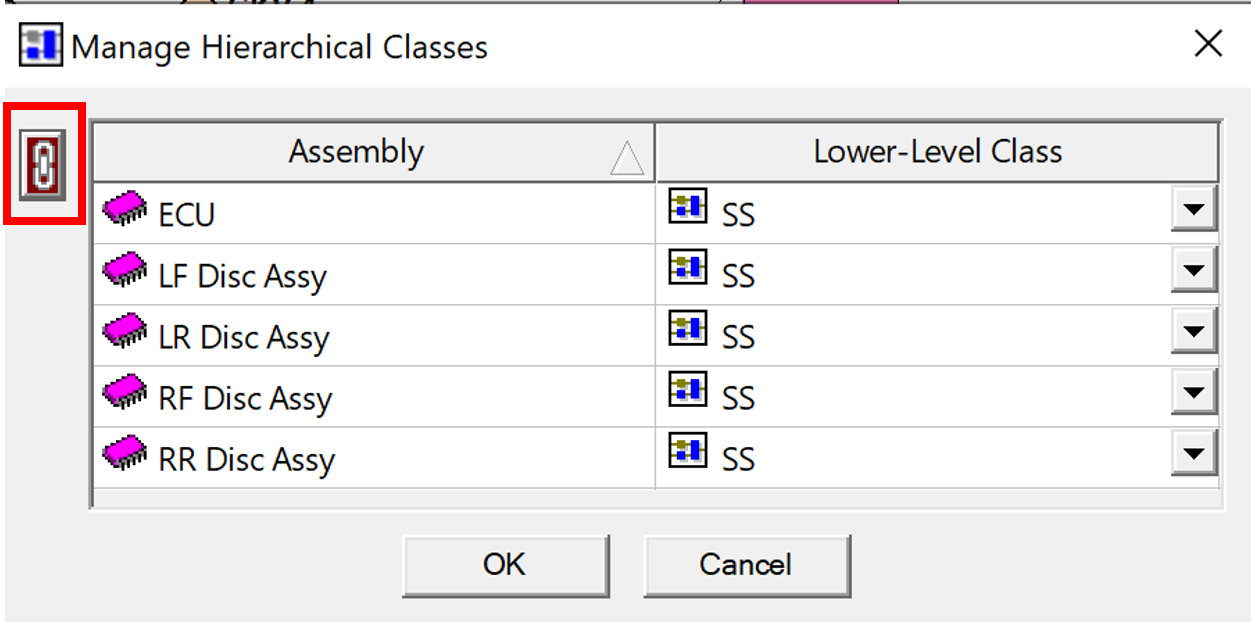1251x622 pixels.
Task: Click the RF Disc Assy chip icon
Action: [x=126, y=392]
